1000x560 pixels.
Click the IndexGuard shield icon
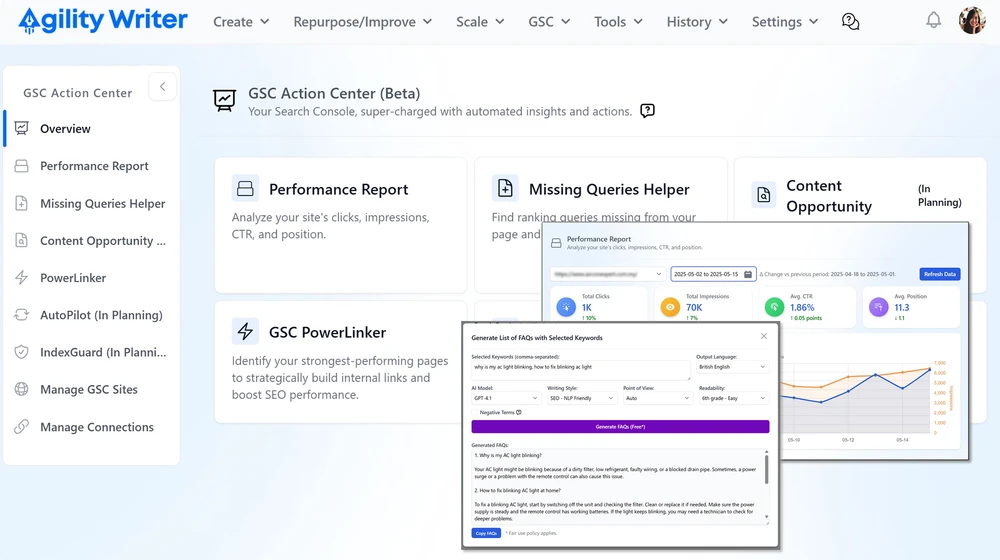point(21,352)
